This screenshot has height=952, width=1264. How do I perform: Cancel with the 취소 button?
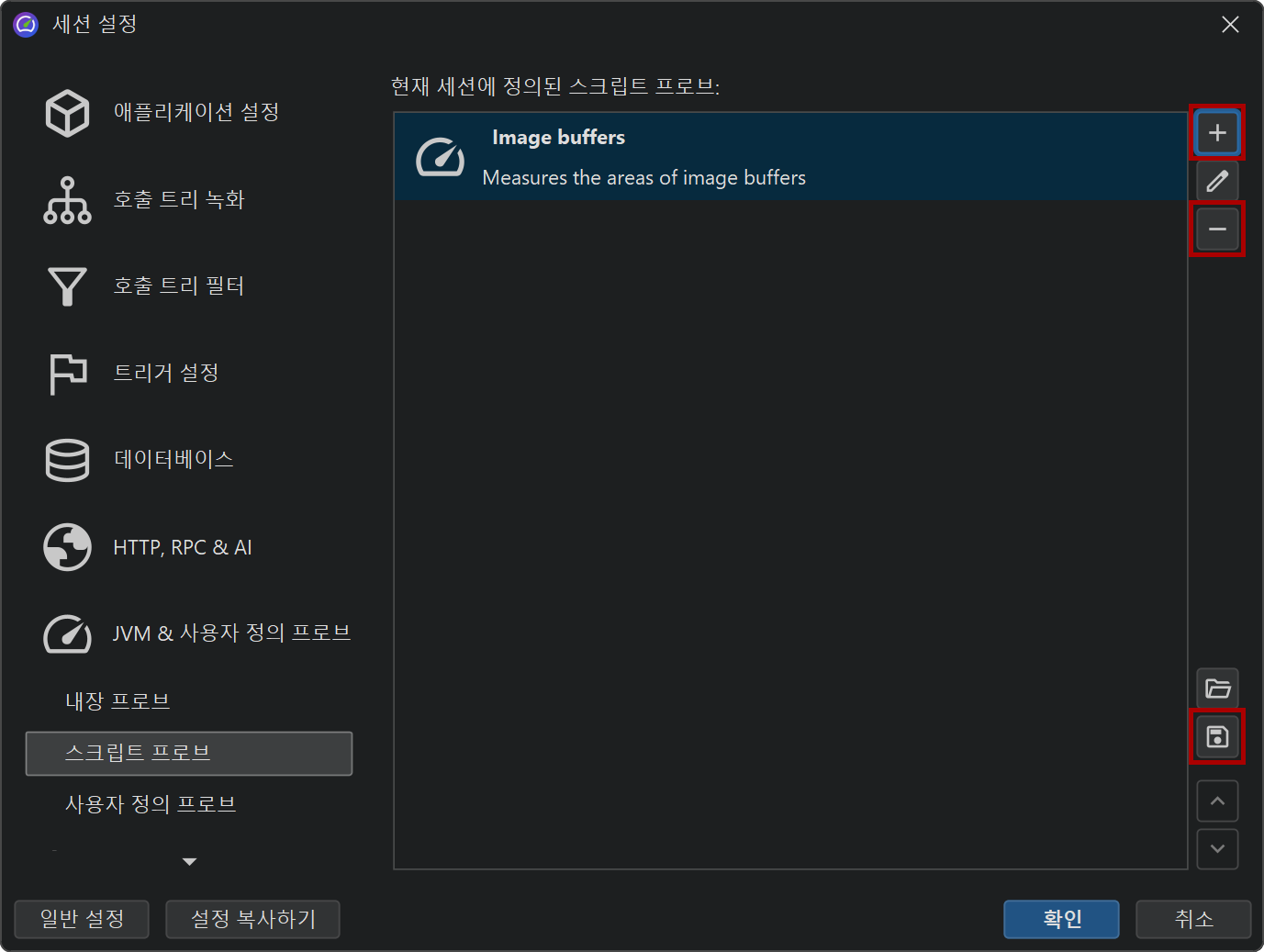click(1193, 919)
